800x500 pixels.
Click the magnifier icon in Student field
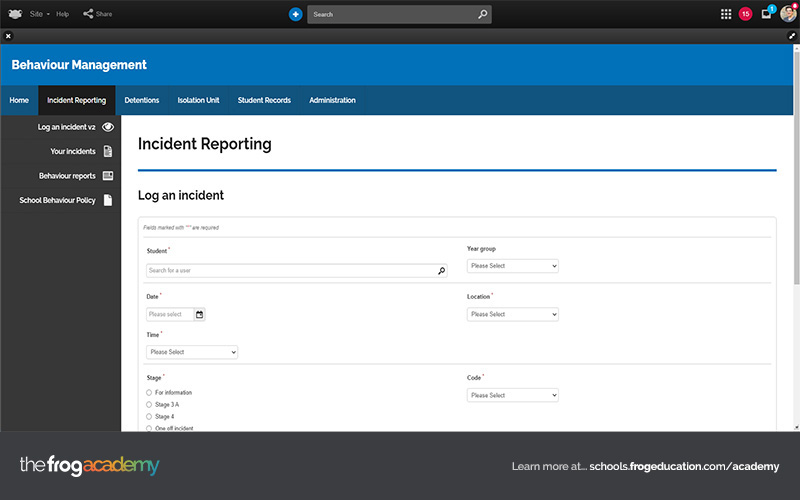tap(441, 270)
